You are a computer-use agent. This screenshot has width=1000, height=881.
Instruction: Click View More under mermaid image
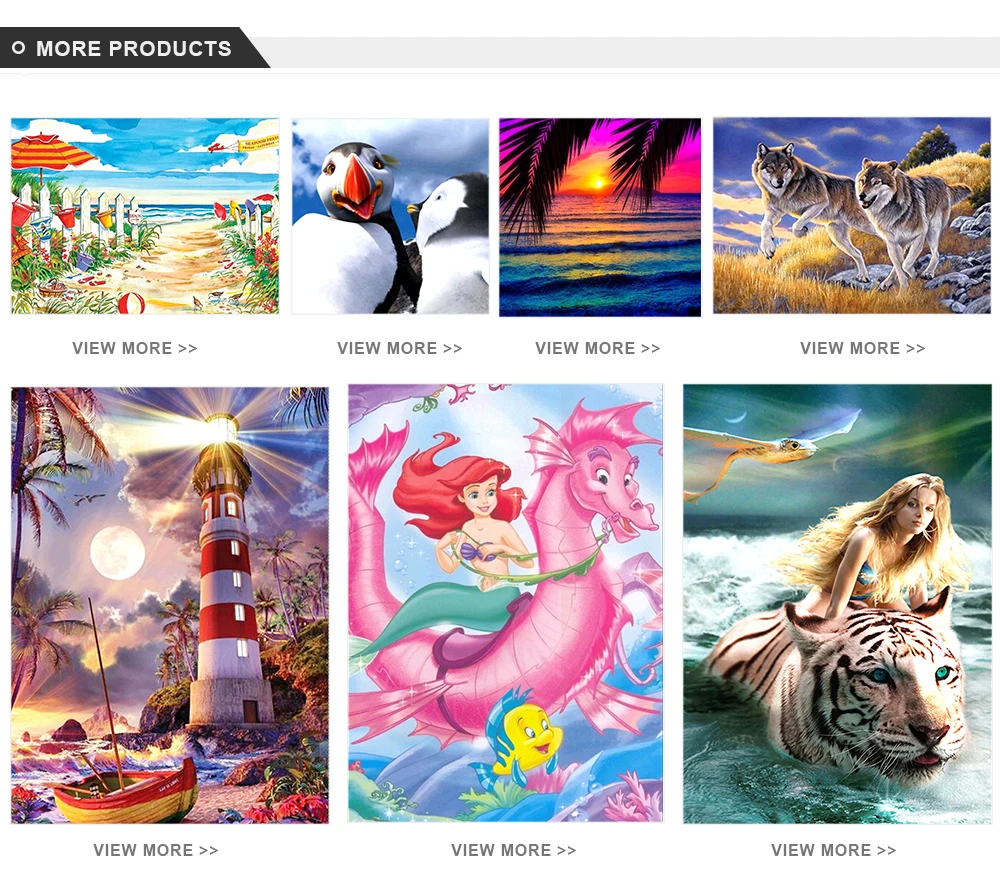pyautogui.click(x=513, y=850)
